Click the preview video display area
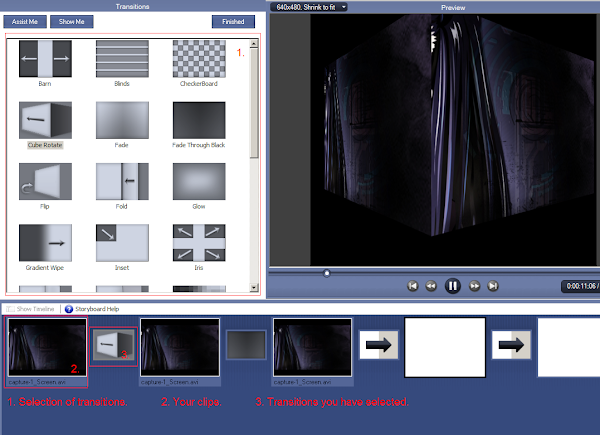Image resolution: width=600 pixels, height=435 pixels. [x=453, y=140]
